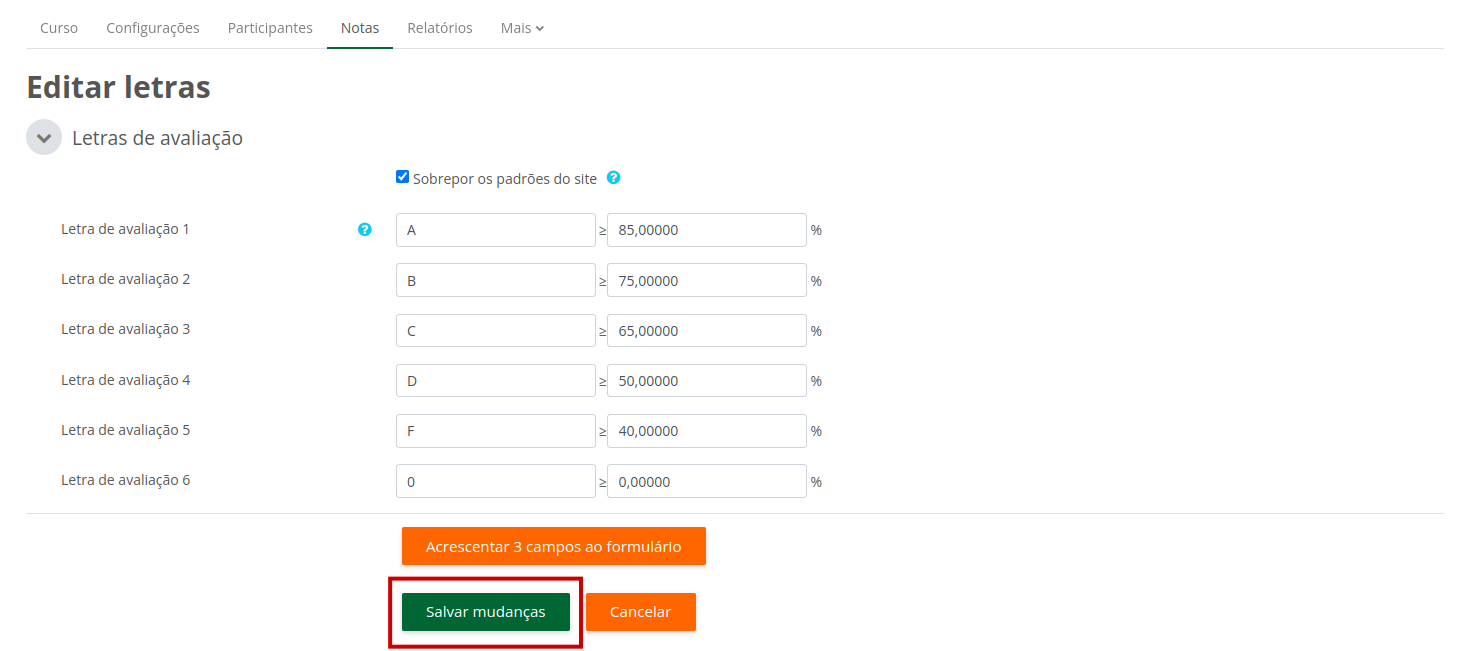This screenshot has height=651, width=1469.
Task: Open the Relatórios tab
Action: [440, 28]
